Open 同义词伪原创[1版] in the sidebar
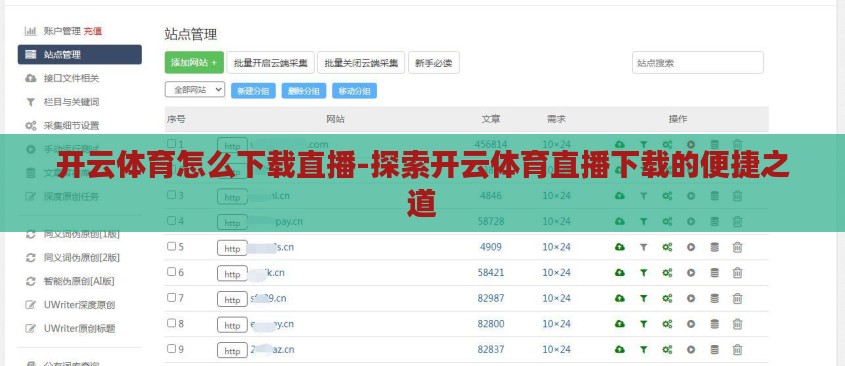 click(x=81, y=234)
